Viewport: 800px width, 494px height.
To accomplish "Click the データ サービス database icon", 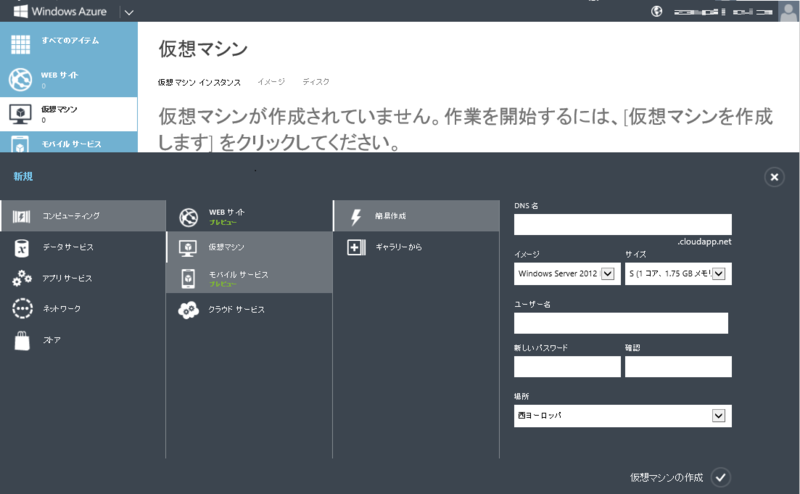I will tap(21, 248).
